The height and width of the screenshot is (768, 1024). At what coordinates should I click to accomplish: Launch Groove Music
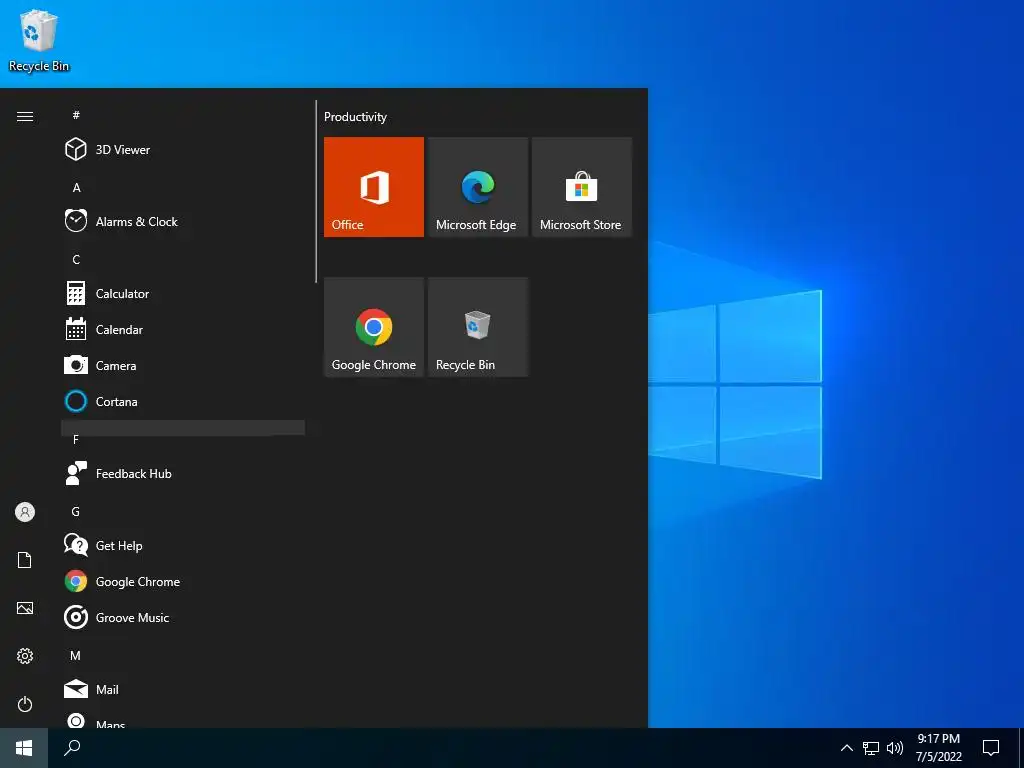click(183, 617)
